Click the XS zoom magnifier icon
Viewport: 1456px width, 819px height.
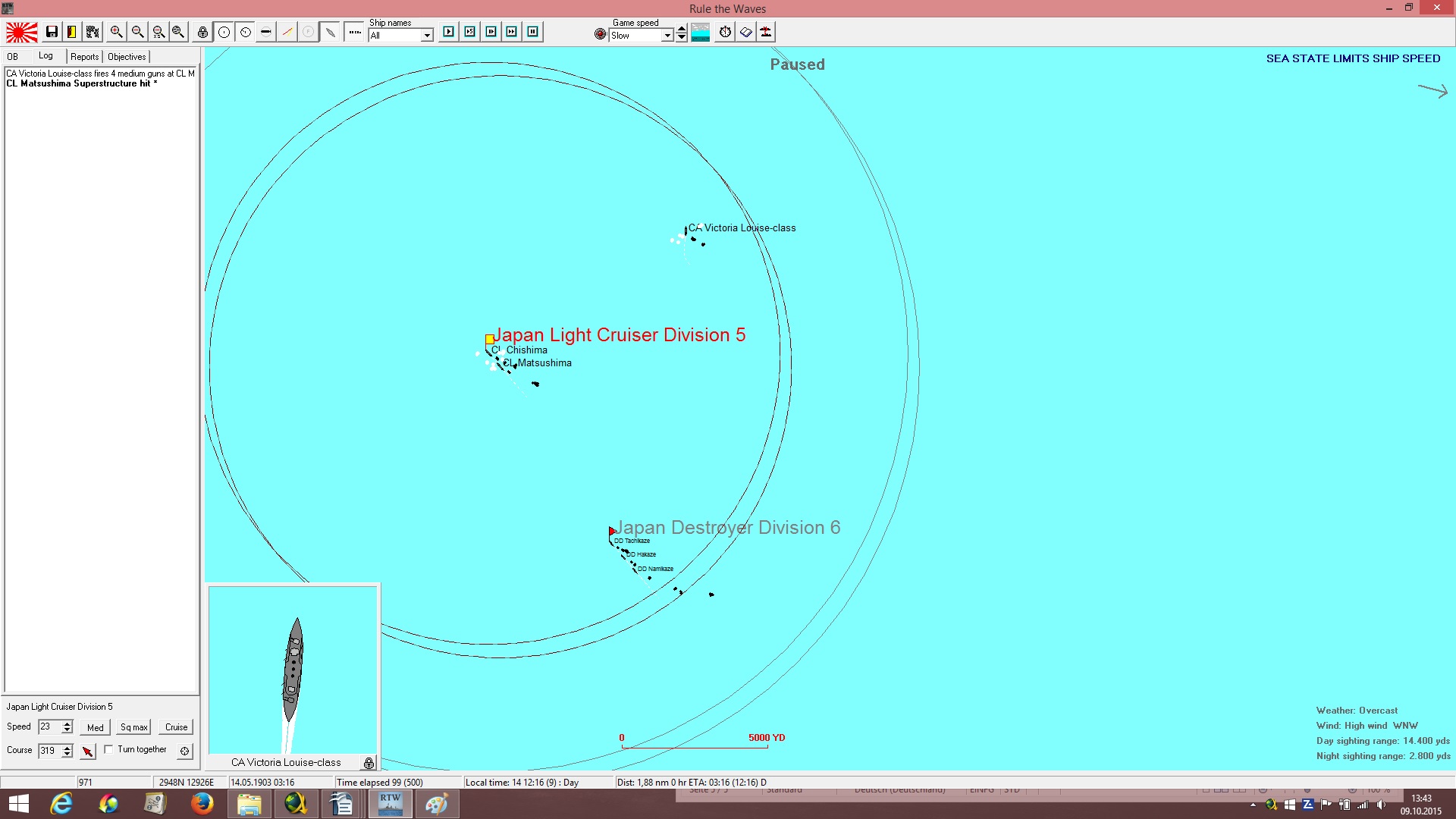(x=158, y=32)
